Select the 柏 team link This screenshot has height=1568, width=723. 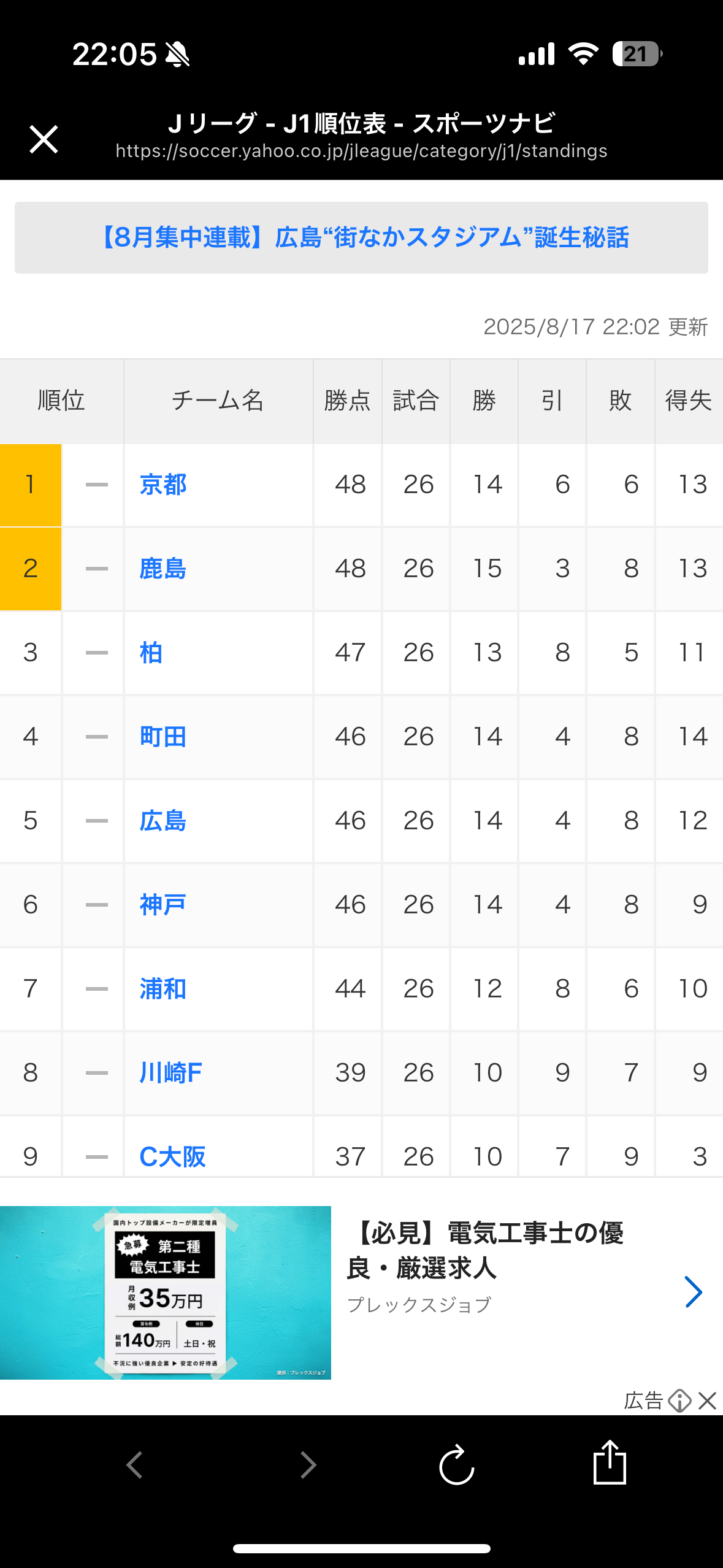coord(151,653)
